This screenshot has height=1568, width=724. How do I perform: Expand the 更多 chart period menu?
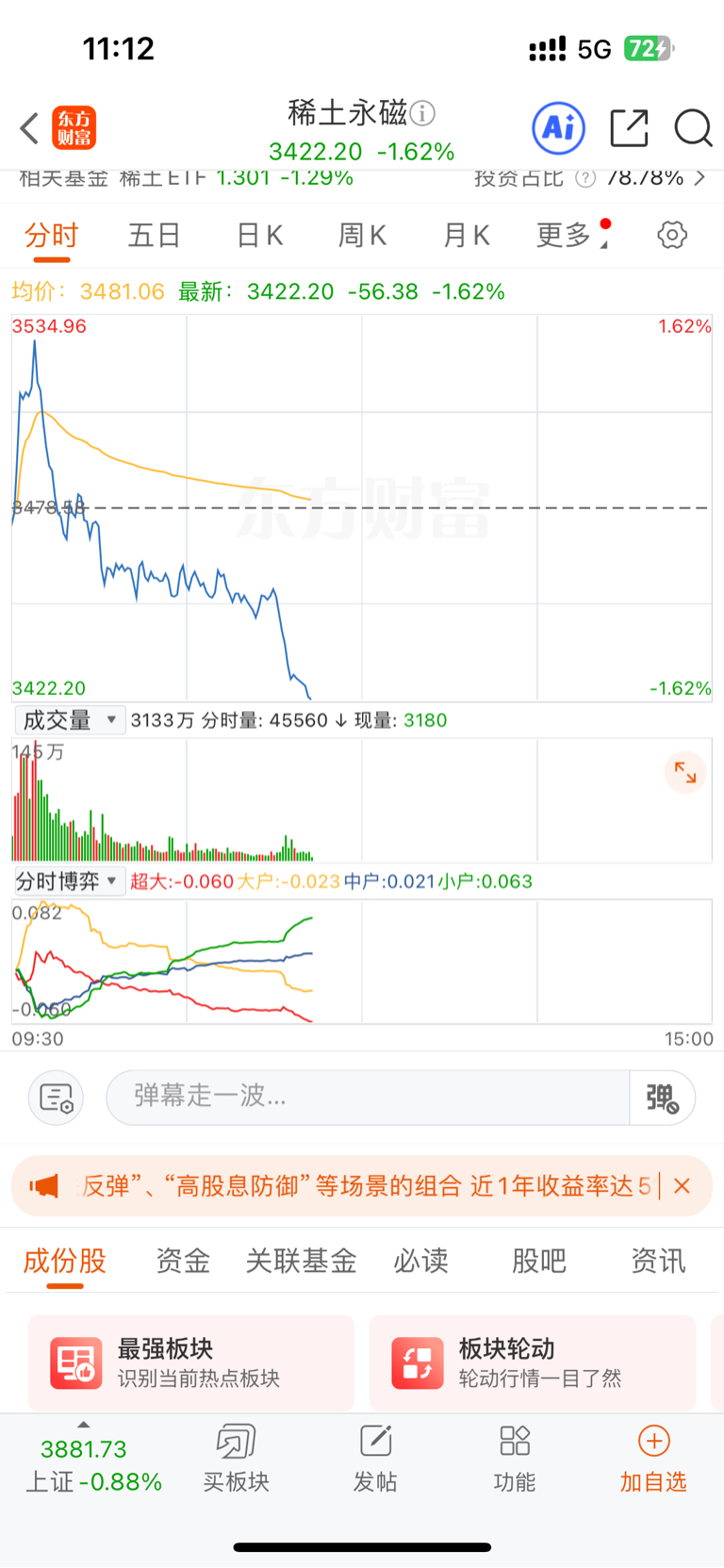(571, 235)
